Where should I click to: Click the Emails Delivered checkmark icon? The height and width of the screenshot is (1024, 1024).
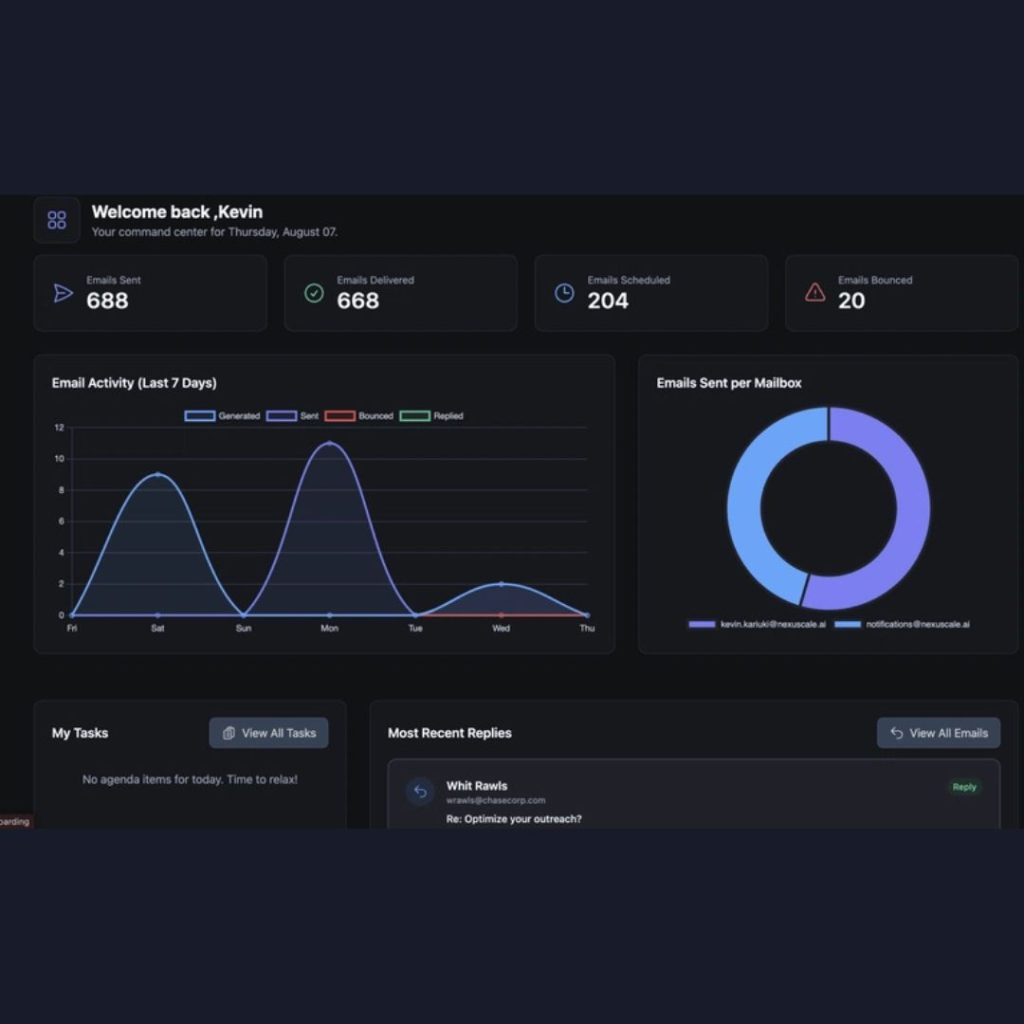pyautogui.click(x=314, y=293)
